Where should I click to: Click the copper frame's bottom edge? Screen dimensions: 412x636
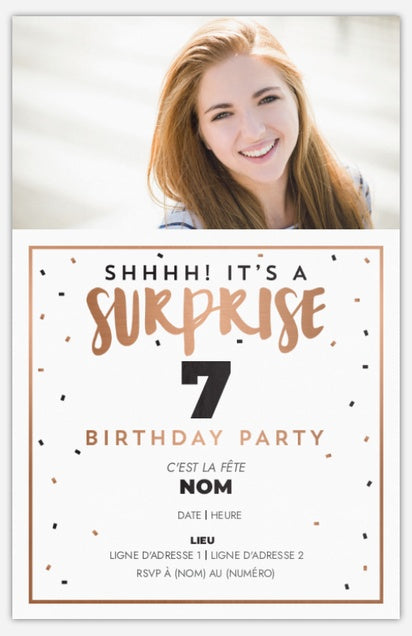click(206, 602)
